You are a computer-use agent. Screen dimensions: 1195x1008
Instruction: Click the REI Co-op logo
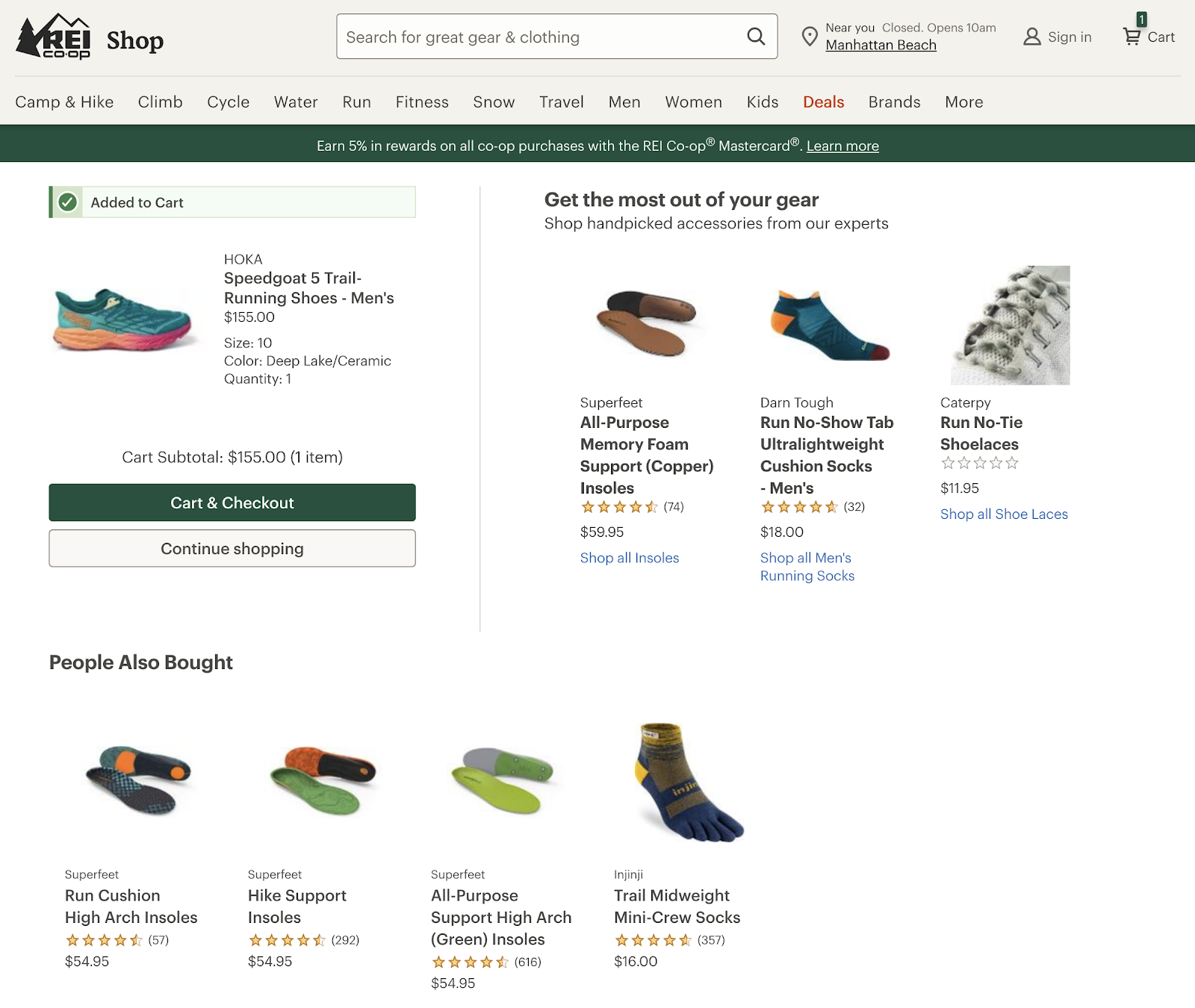coord(56,37)
